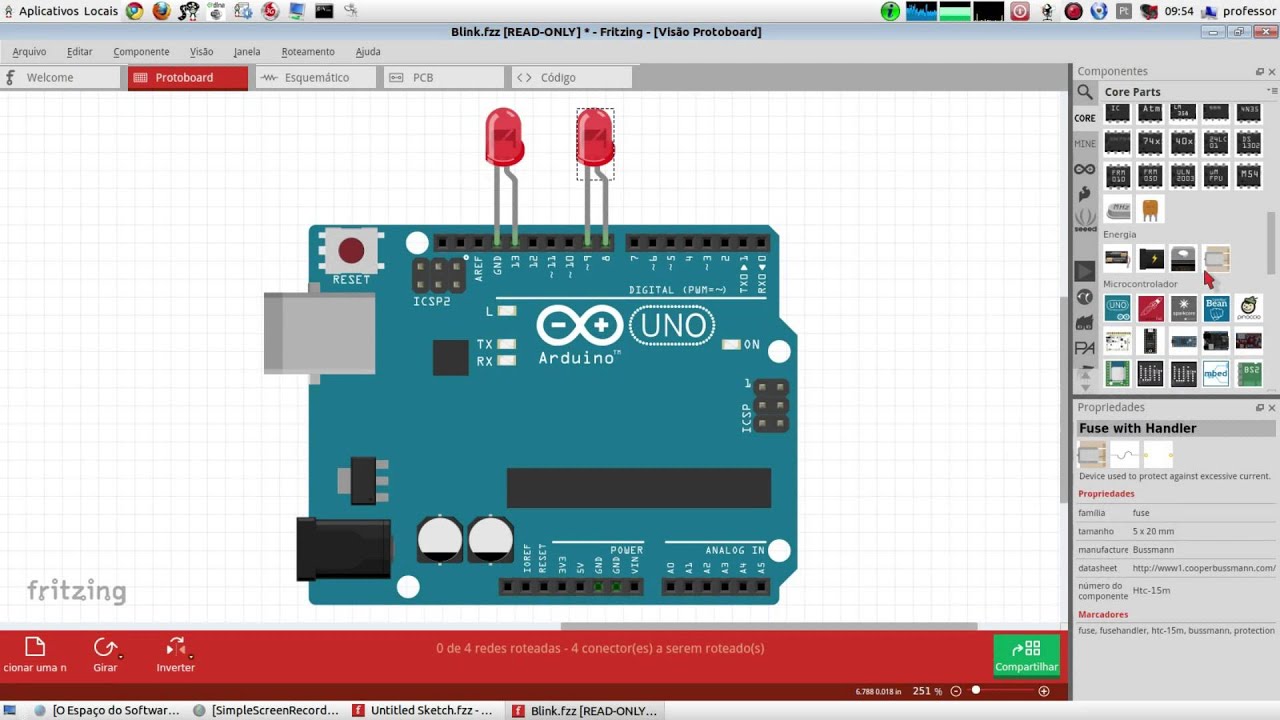Screen dimensions: 1280x720
Task: Pick the 74x logic chip part
Action: point(1150,142)
